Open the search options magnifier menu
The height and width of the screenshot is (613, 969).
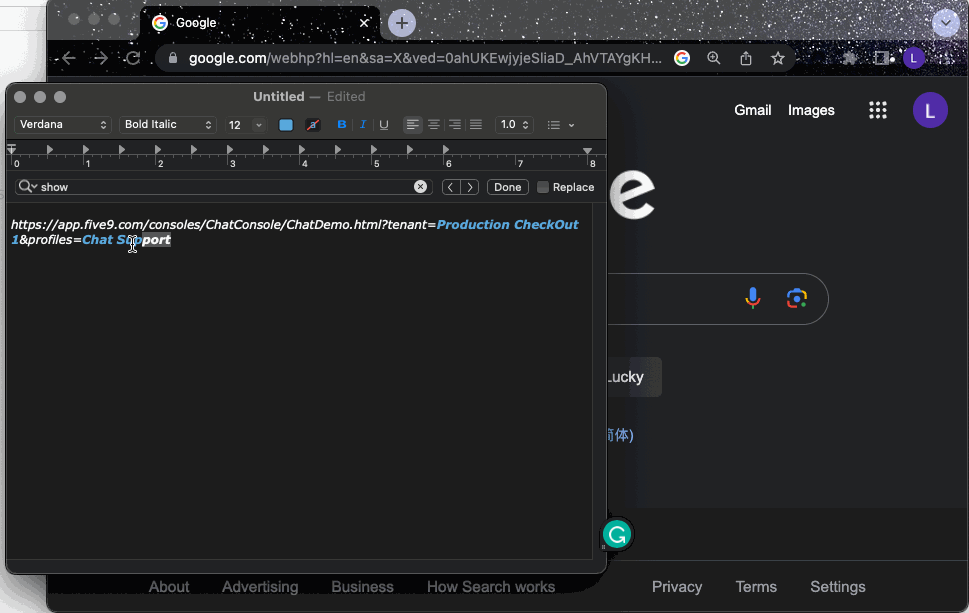28,187
